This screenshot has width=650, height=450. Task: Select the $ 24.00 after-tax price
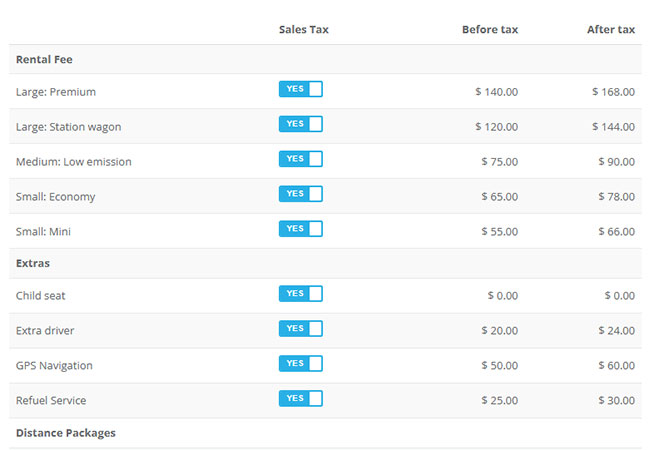point(616,331)
